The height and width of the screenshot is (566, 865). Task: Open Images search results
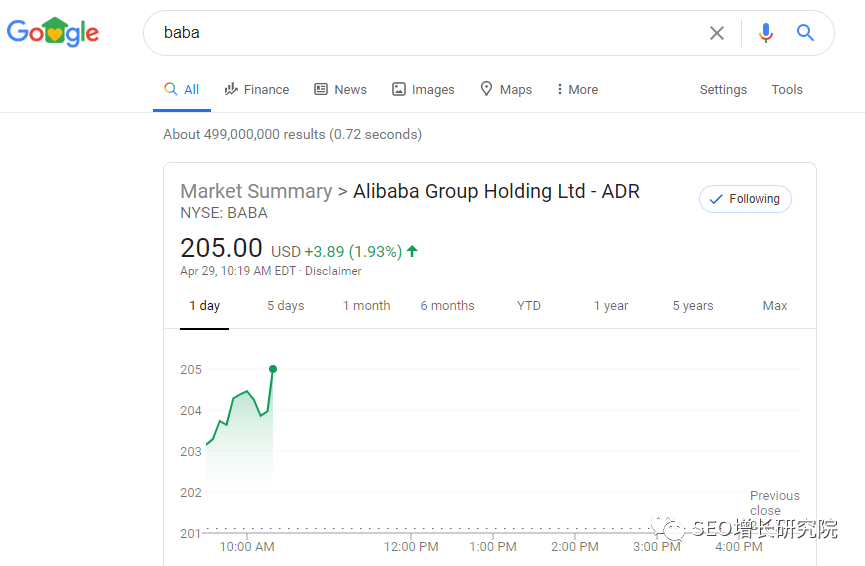[423, 90]
